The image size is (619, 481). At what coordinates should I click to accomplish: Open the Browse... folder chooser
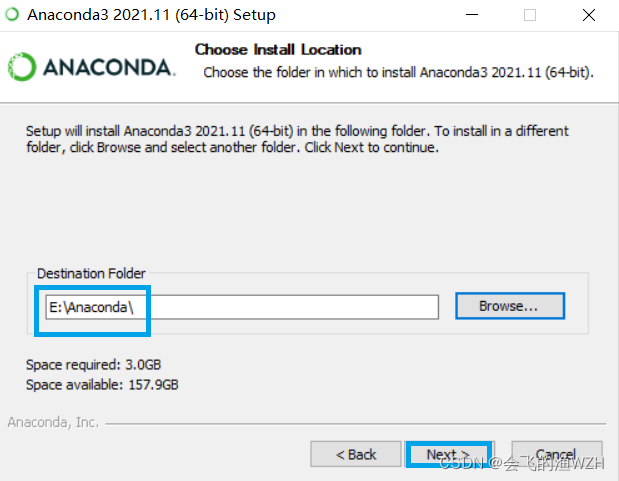point(510,306)
